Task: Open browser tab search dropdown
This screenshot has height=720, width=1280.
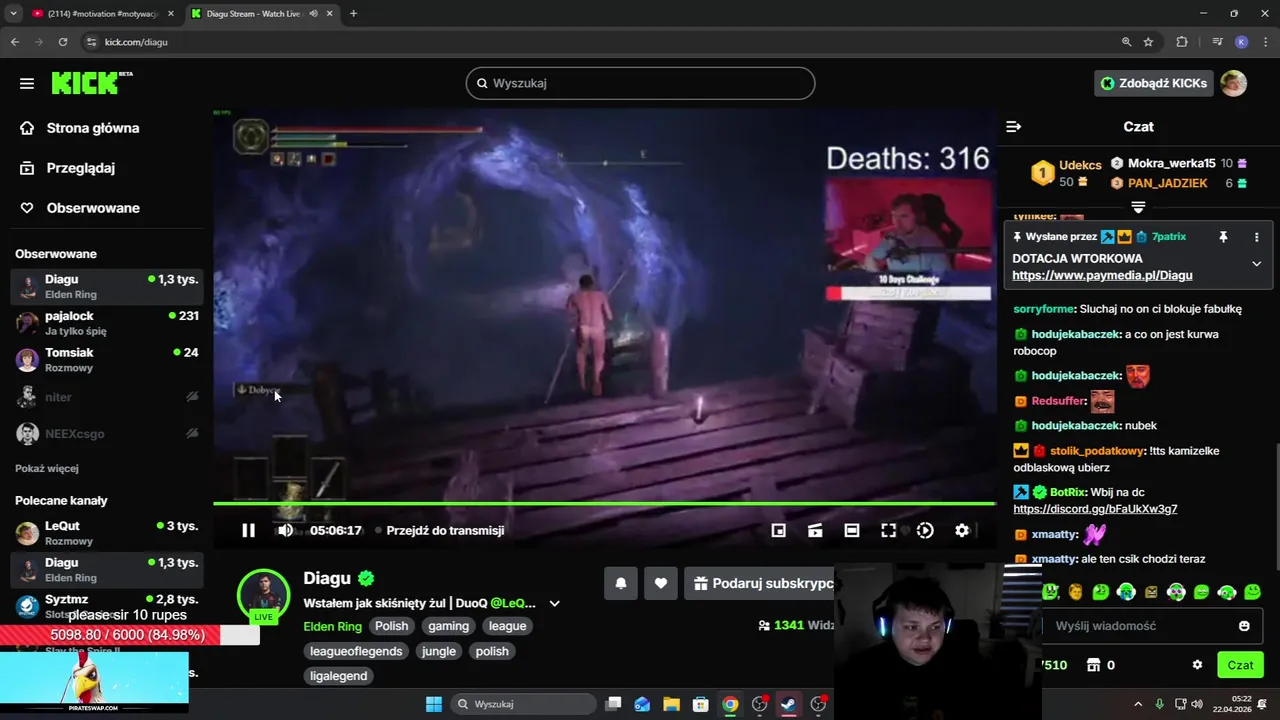Action: 13,14
